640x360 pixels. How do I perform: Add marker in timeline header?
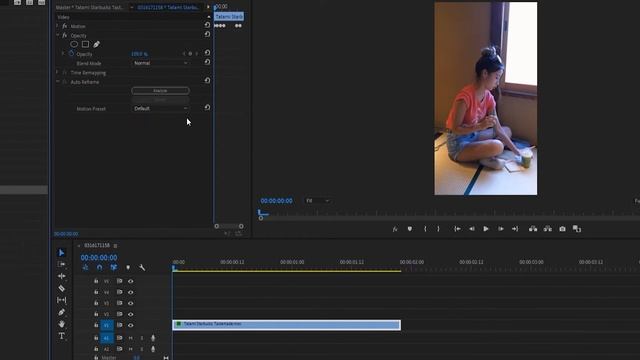point(128,267)
